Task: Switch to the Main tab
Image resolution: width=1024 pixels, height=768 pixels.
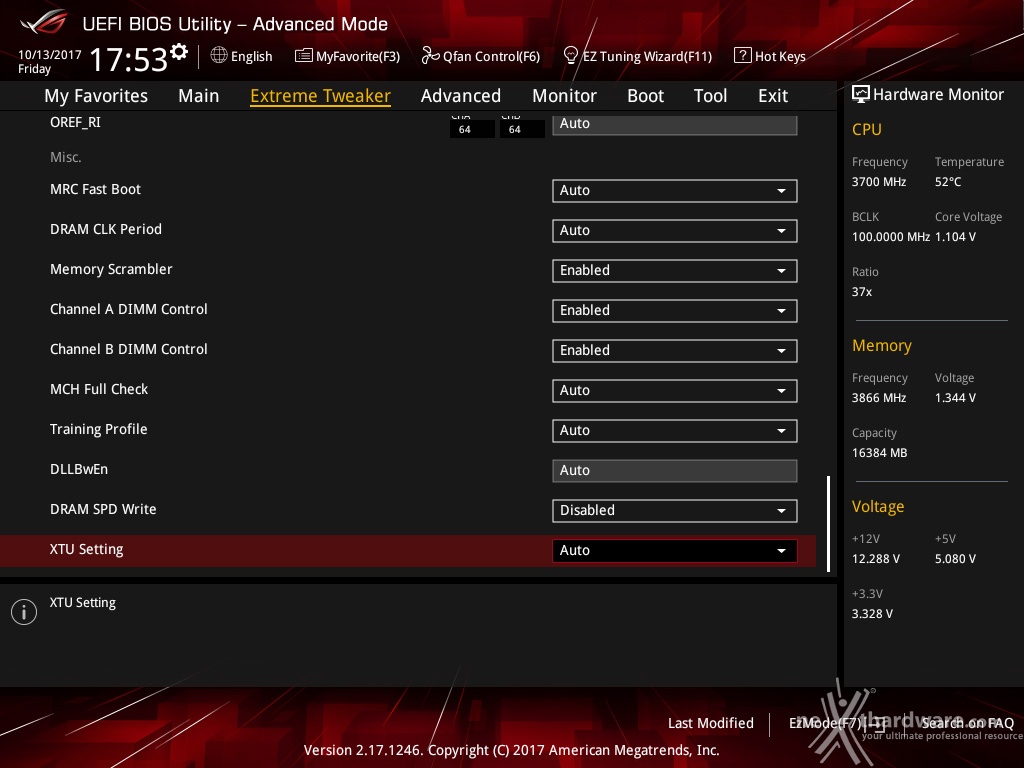Action: (x=199, y=96)
